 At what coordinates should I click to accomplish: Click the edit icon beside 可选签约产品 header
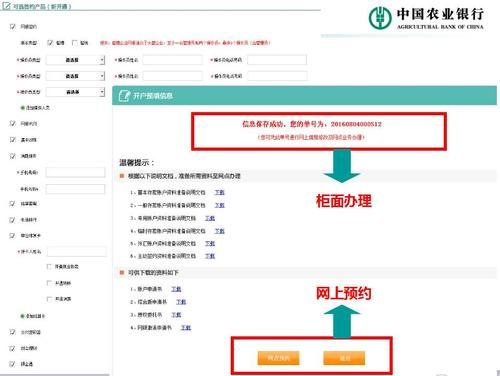(x=6, y=6)
